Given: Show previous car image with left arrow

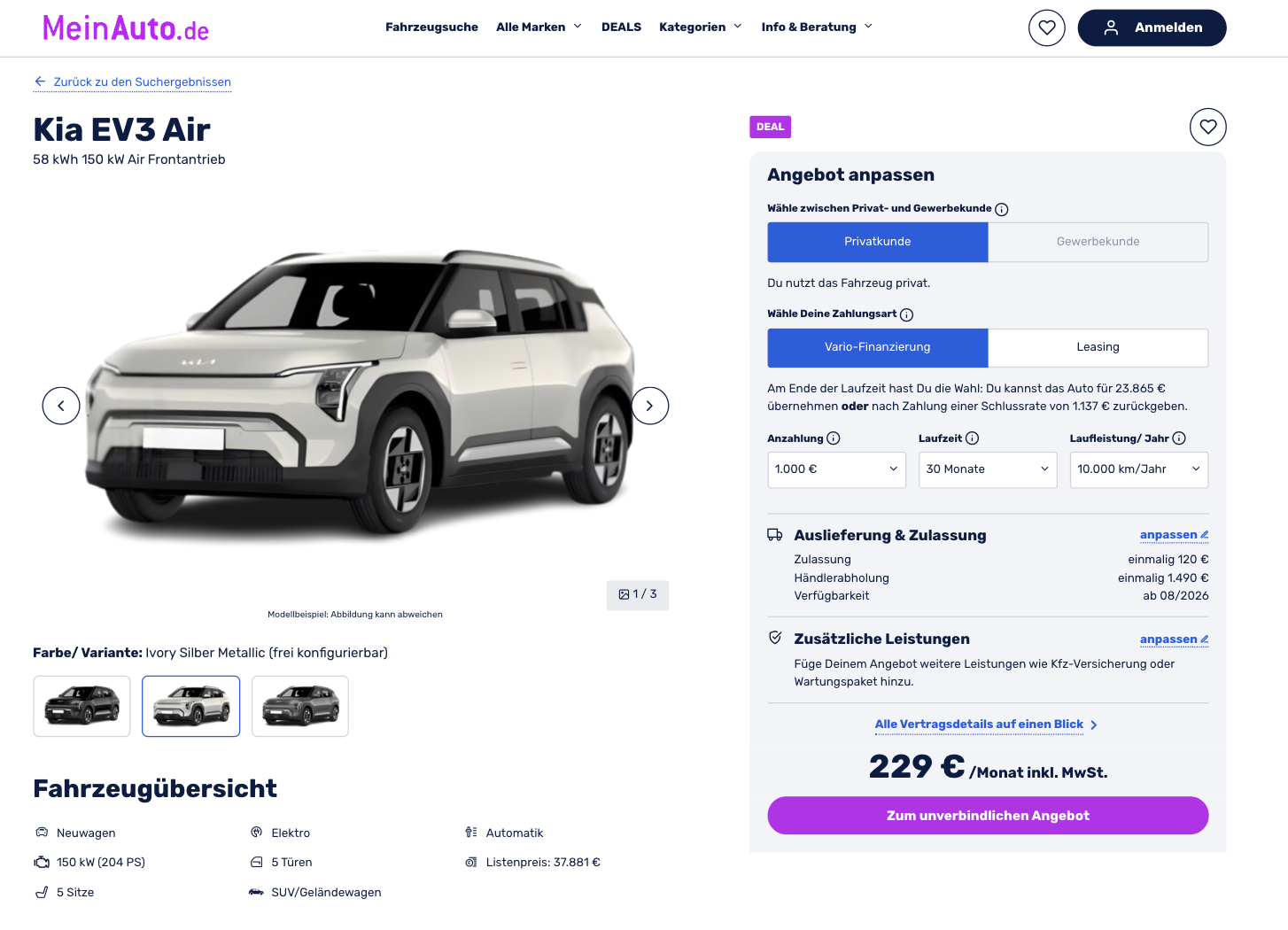Looking at the screenshot, I should [61, 406].
